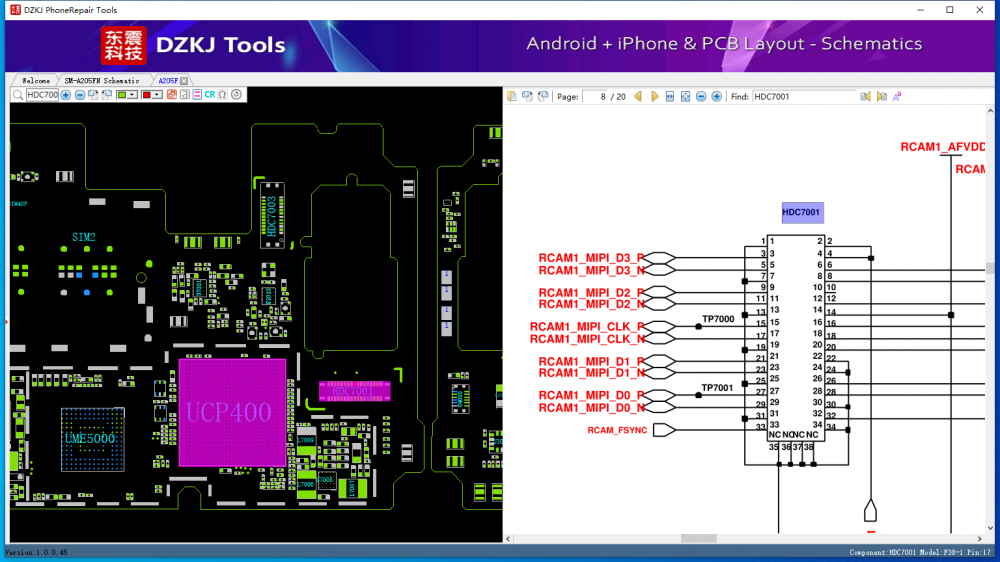Click the PCB component search field
The width and height of the screenshot is (1000, 562).
pos(42,95)
